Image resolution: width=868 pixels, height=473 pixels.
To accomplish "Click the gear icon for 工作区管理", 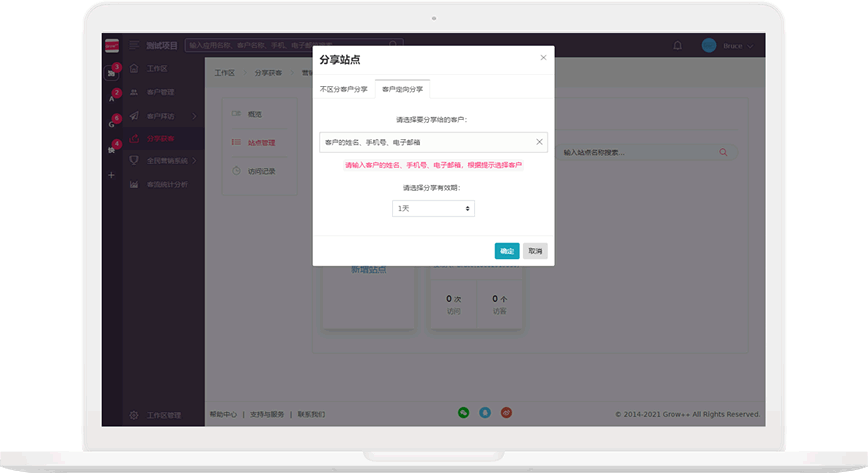I will click(x=134, y=414).
